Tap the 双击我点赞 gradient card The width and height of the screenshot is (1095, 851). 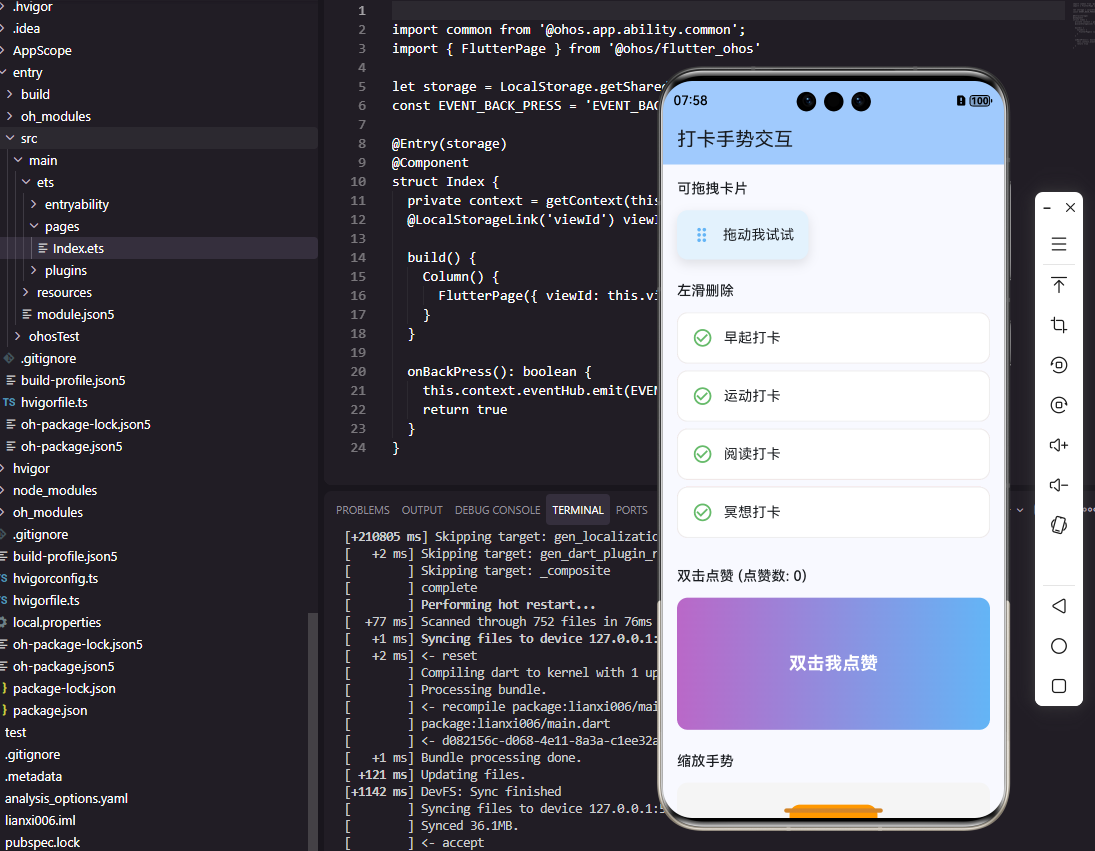point(833,663)
